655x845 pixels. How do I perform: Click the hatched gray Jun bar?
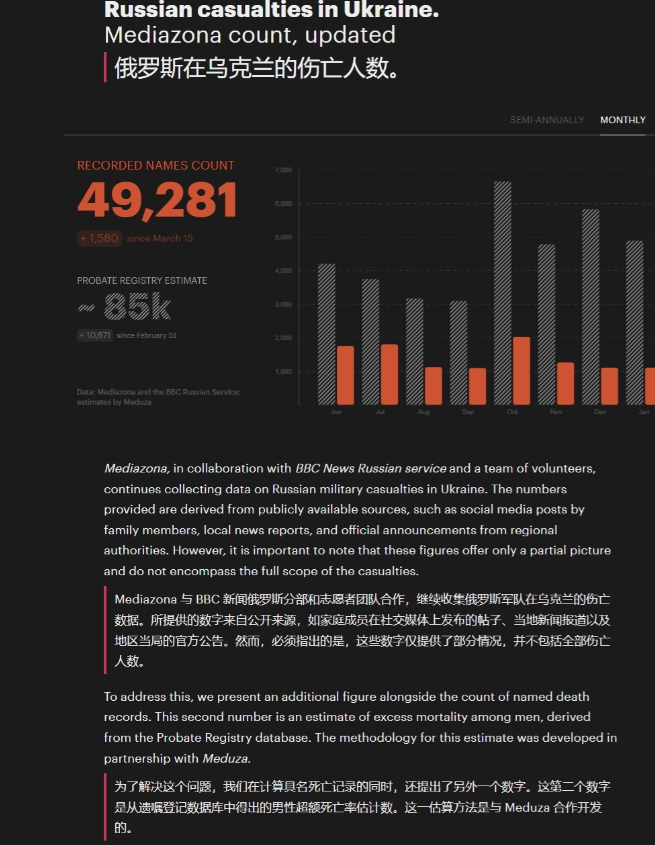coord(327,334)
